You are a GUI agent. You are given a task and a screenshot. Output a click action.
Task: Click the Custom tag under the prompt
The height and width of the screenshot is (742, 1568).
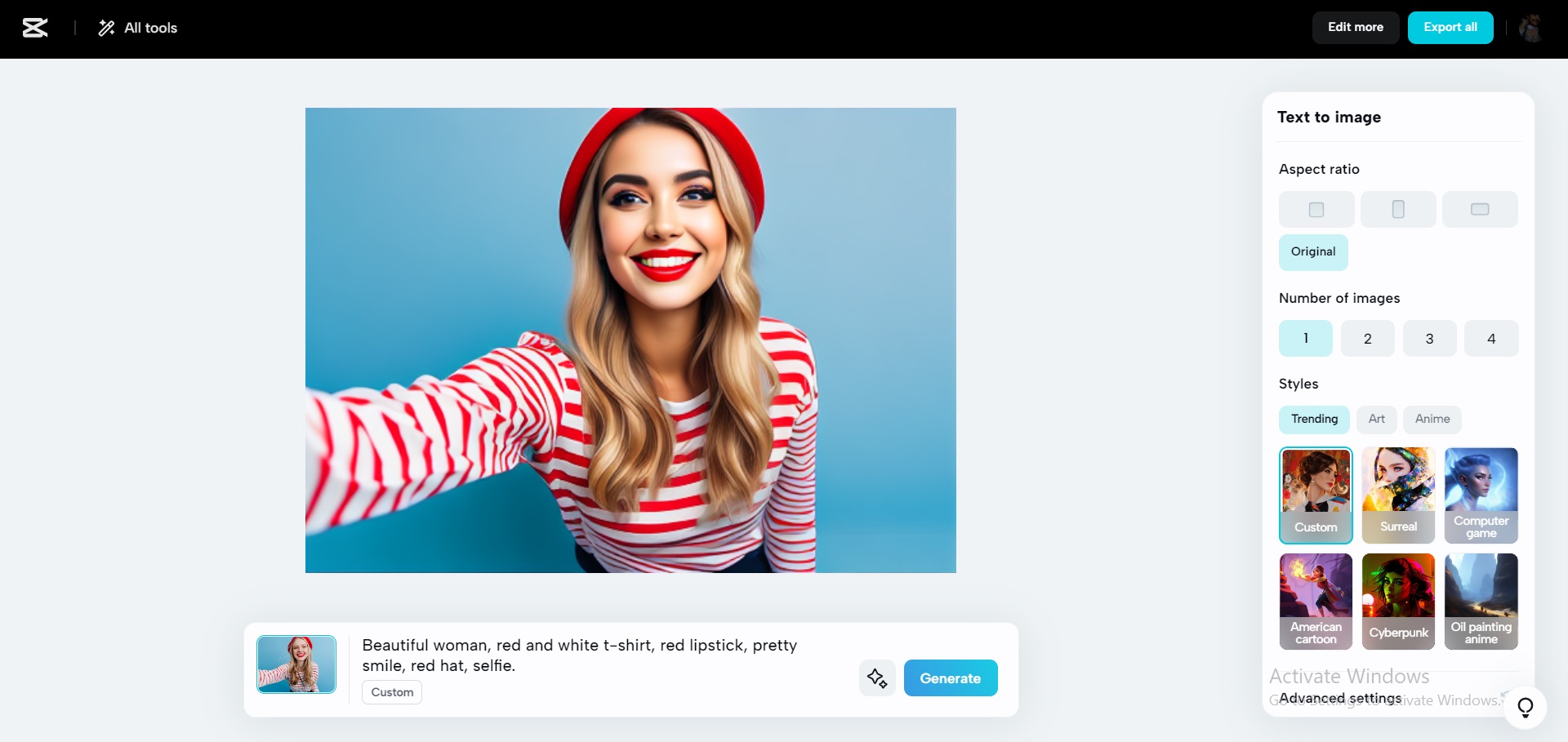[x=392, y=692]
